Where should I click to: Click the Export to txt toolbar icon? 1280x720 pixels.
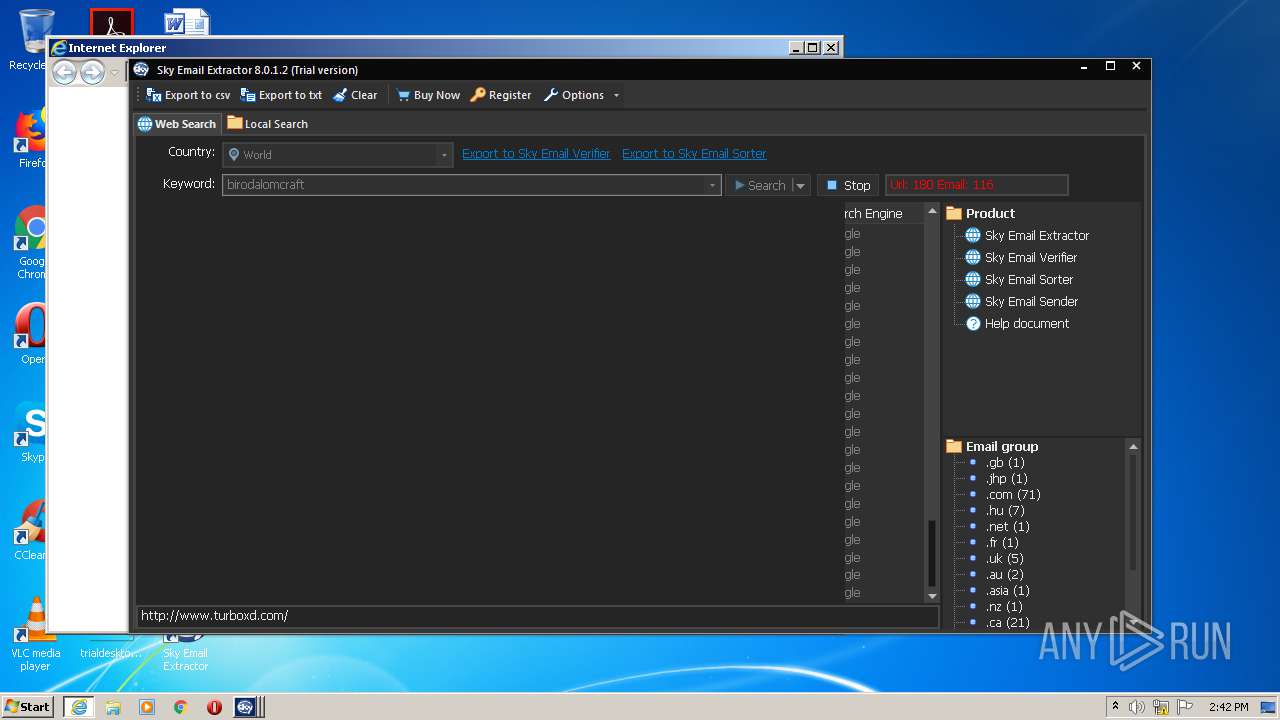(x=248, y=95)
